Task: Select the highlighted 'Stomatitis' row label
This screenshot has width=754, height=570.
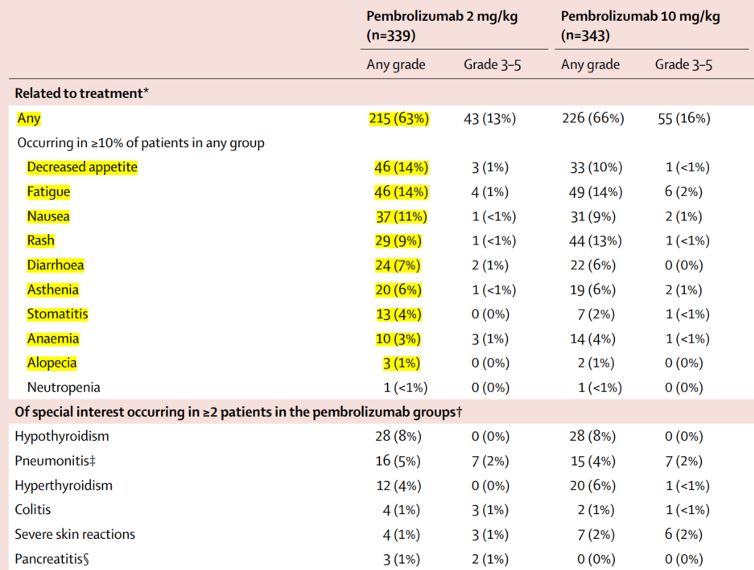Action: point(58,314)
